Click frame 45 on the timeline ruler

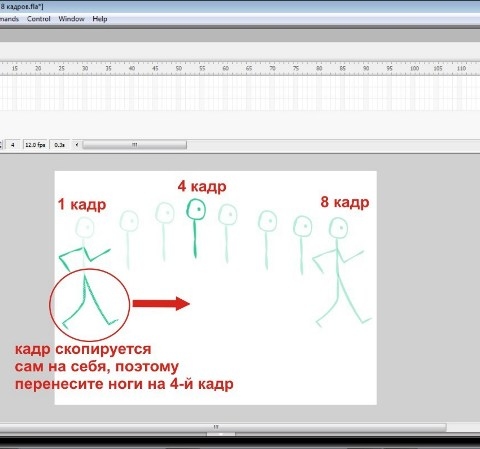(x=155, y=68)
